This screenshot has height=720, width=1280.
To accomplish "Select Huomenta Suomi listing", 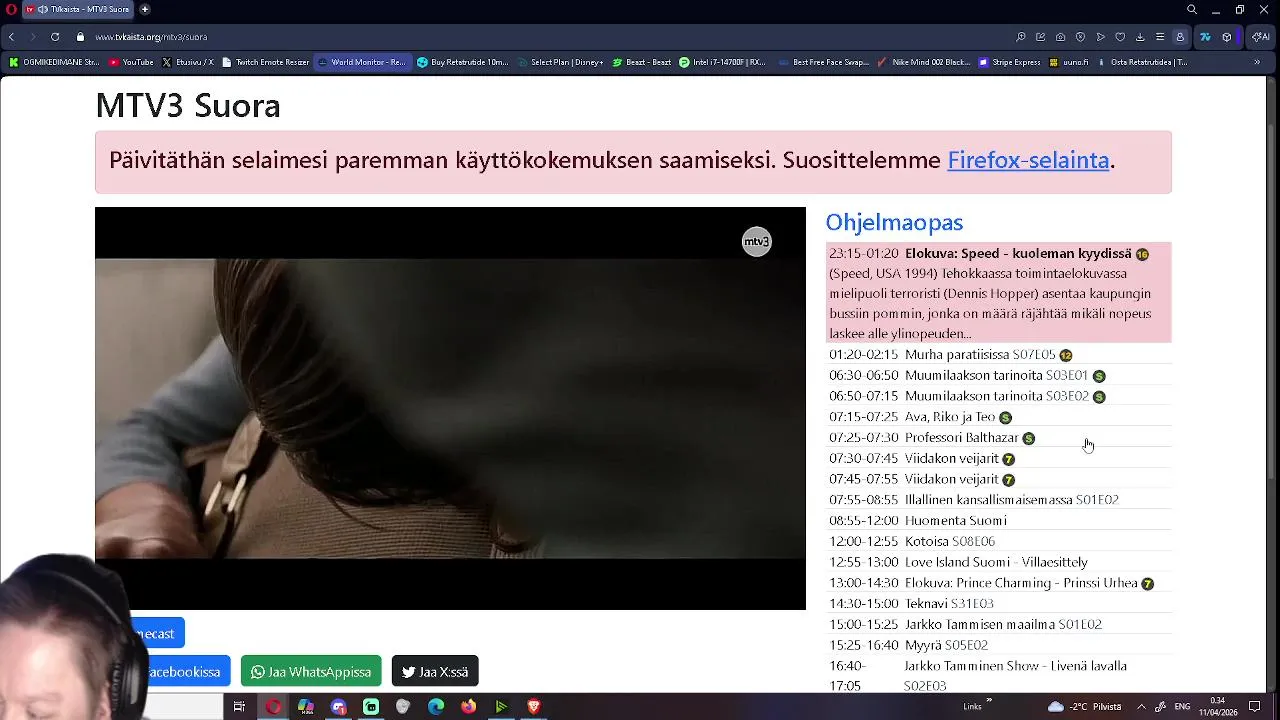I will click(999, 520).
